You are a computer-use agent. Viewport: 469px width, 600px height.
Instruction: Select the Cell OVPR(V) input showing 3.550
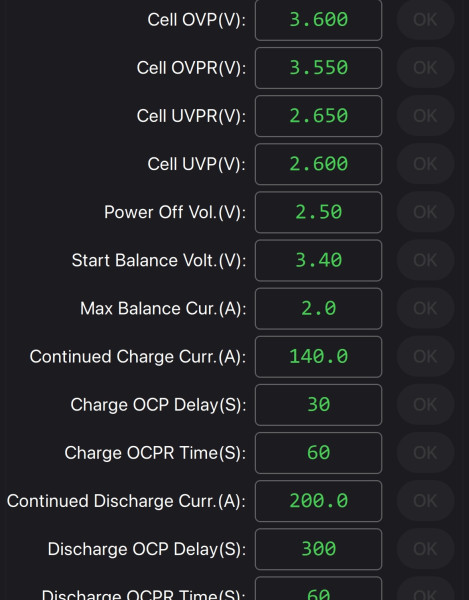318,68
